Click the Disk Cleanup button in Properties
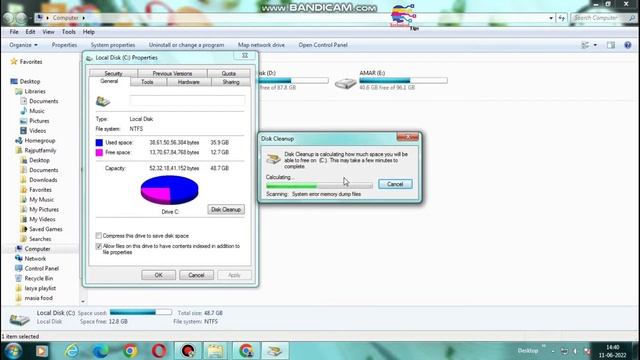640x360 pixels. pyautogui.click(x=226, y=209)
